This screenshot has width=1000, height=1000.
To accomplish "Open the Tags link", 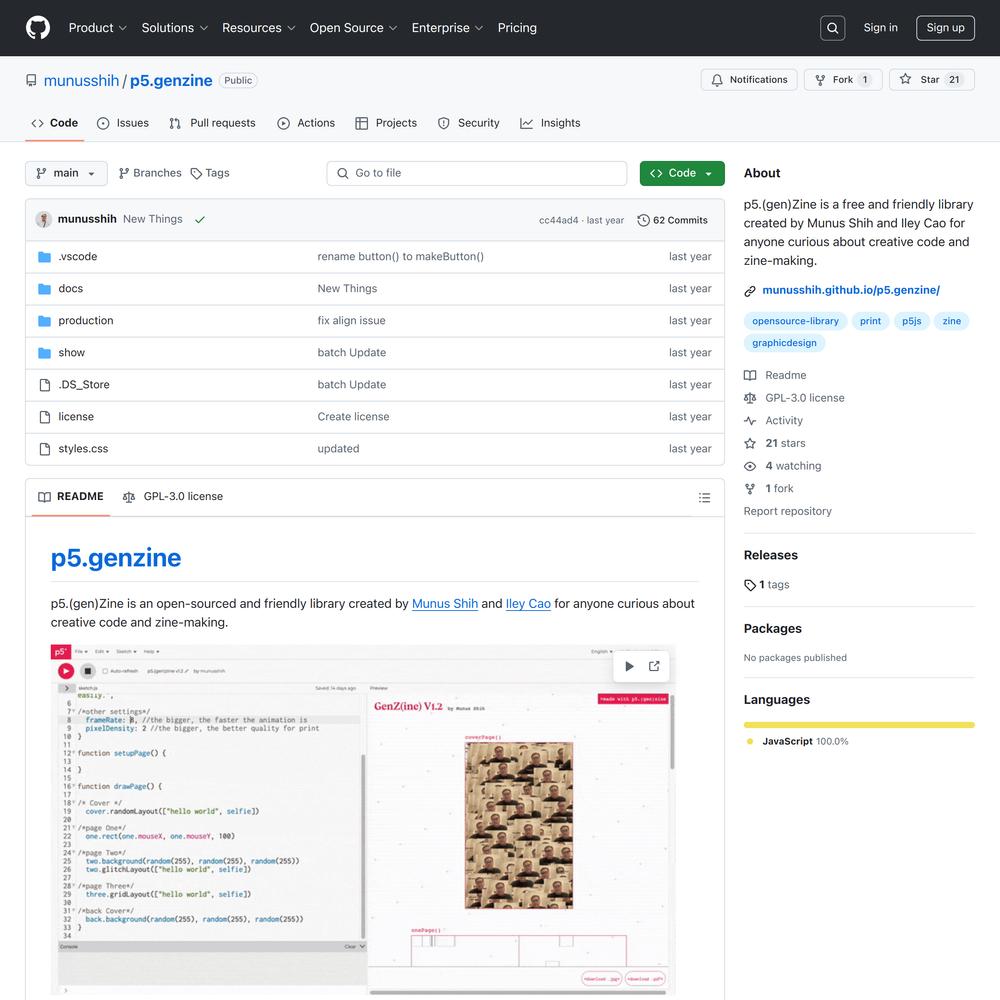I will pyautogui.click(x=210, y=173).
